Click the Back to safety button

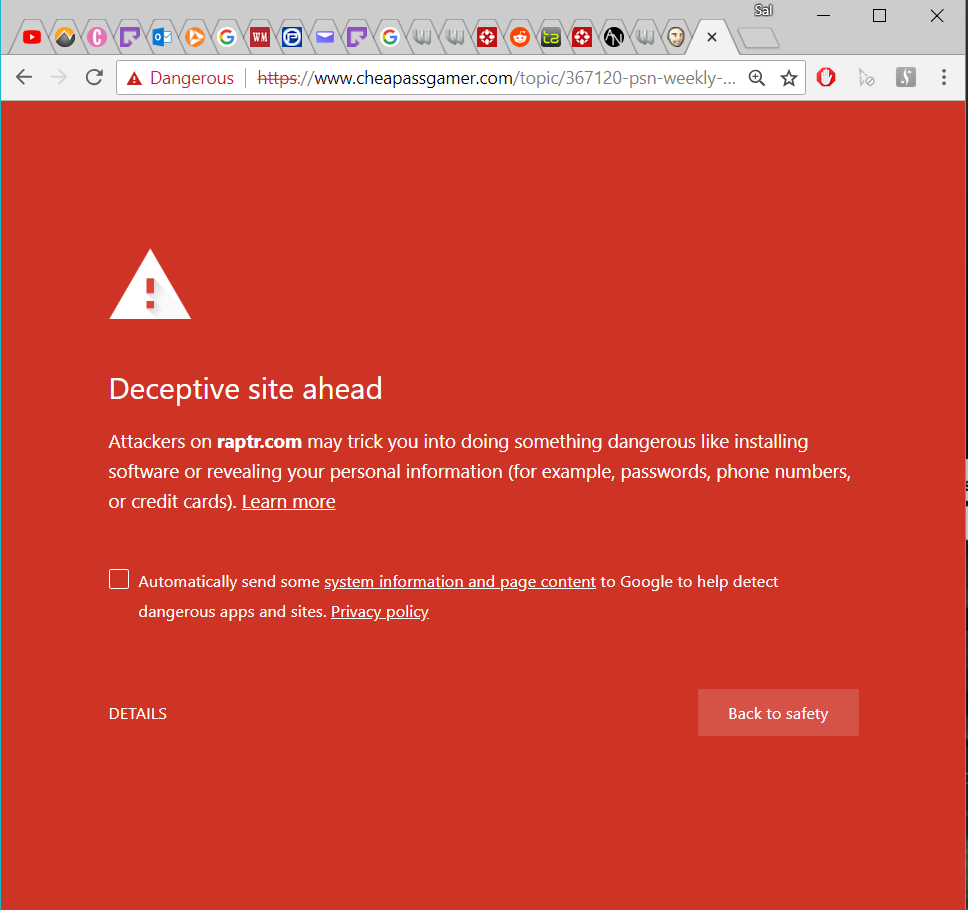point(778,712)
